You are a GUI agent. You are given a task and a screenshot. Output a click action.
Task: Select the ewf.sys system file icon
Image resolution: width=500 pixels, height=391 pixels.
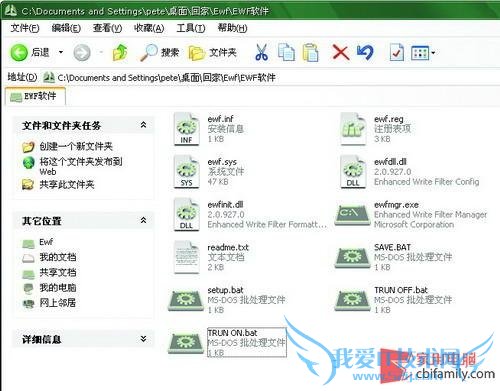tap(186, 172)
